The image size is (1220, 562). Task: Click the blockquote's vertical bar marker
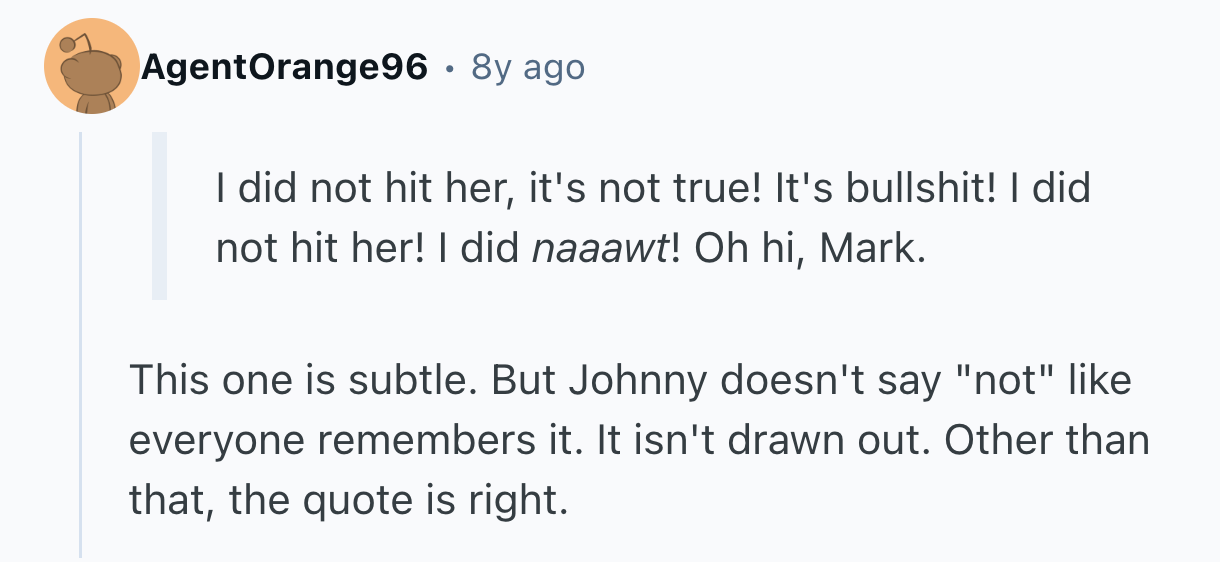pyautogui.click(x=159, y=215)
